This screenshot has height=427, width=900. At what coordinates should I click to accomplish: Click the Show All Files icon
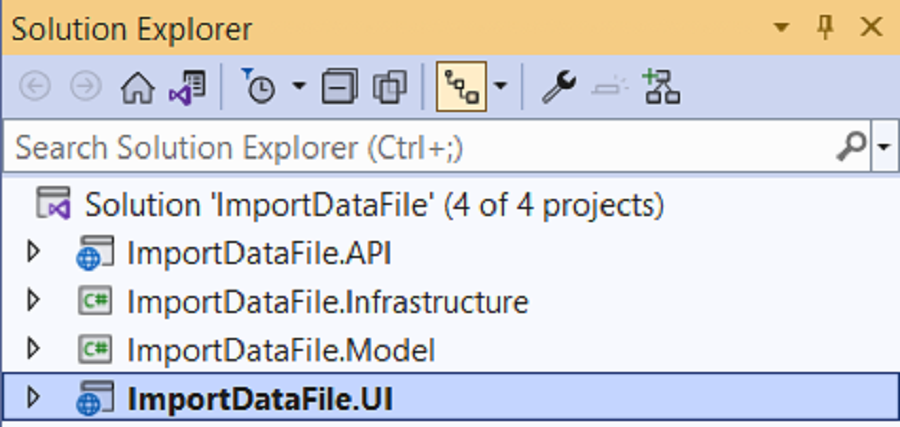click(x=388, y=88)
